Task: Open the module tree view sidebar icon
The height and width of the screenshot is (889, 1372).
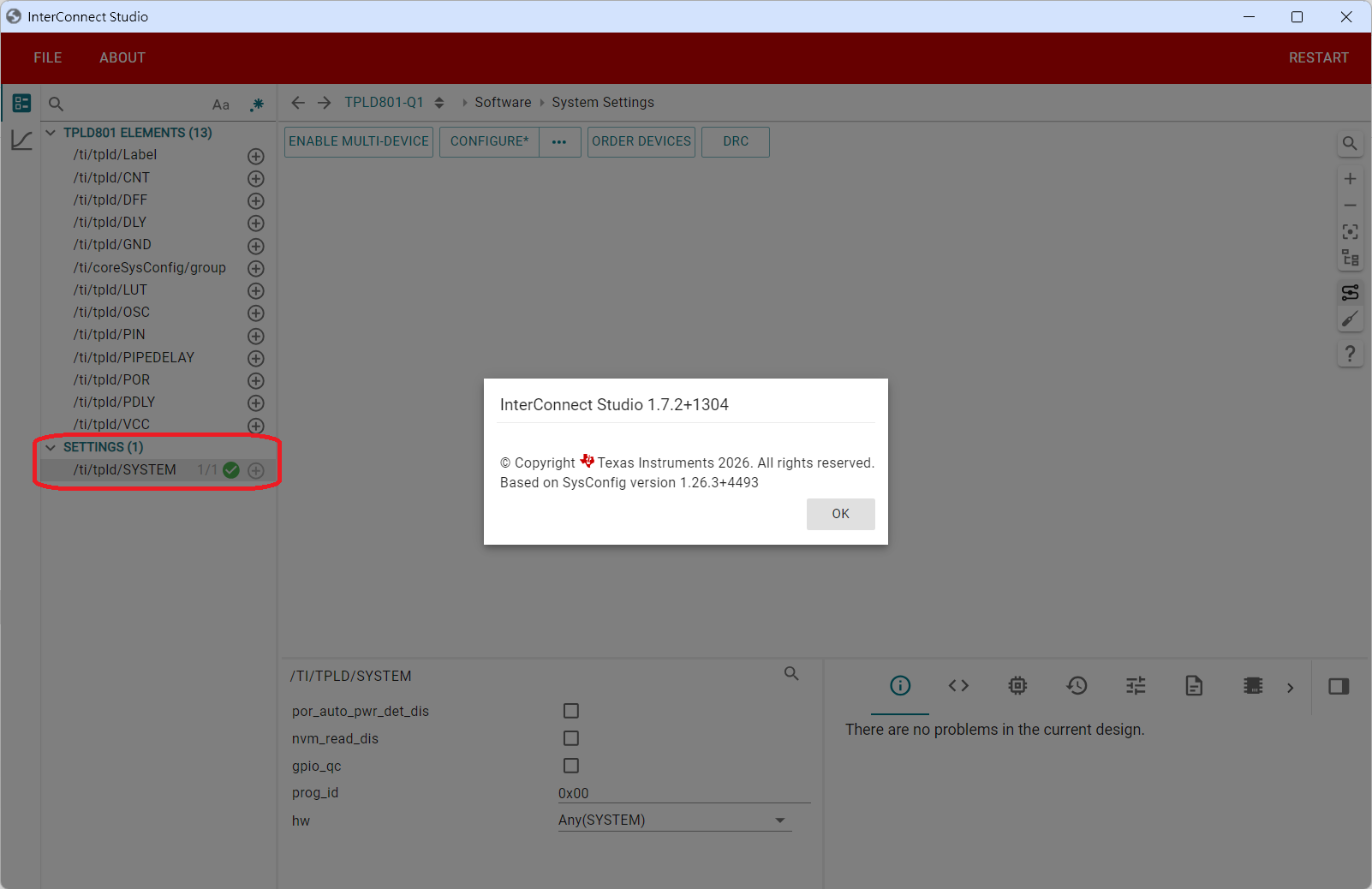Action: pyautogui.click(x=21, y=104)
